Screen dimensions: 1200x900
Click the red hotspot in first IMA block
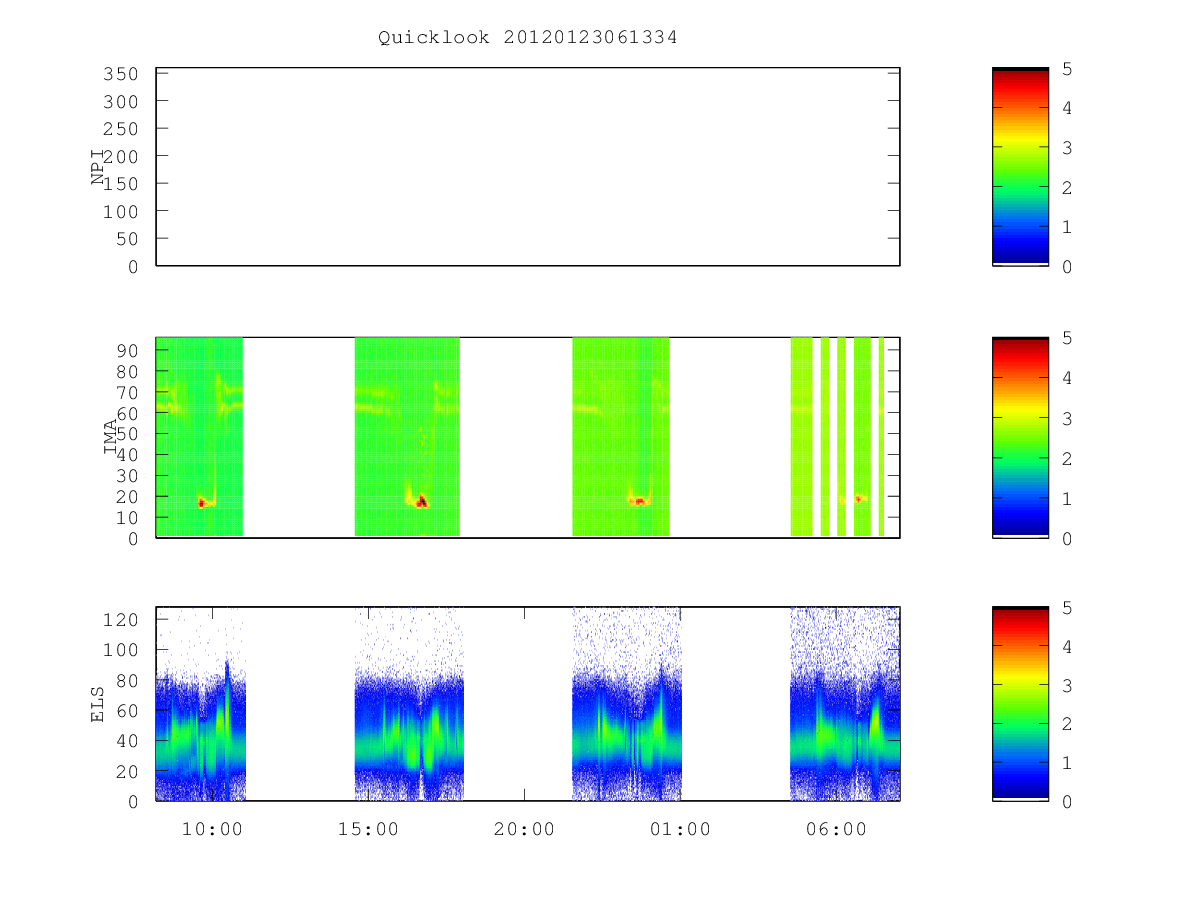[x=201, y=503]
